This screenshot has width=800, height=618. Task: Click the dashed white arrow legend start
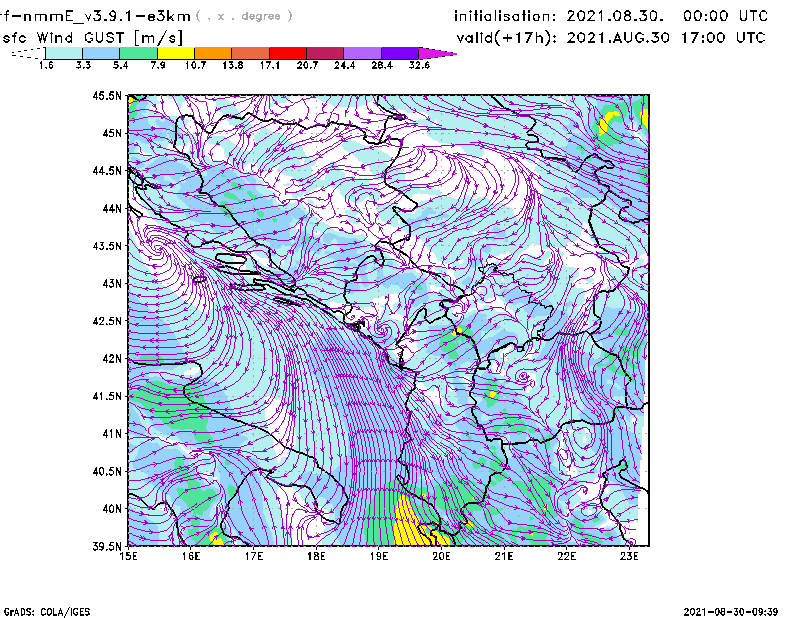pos(28,53)
